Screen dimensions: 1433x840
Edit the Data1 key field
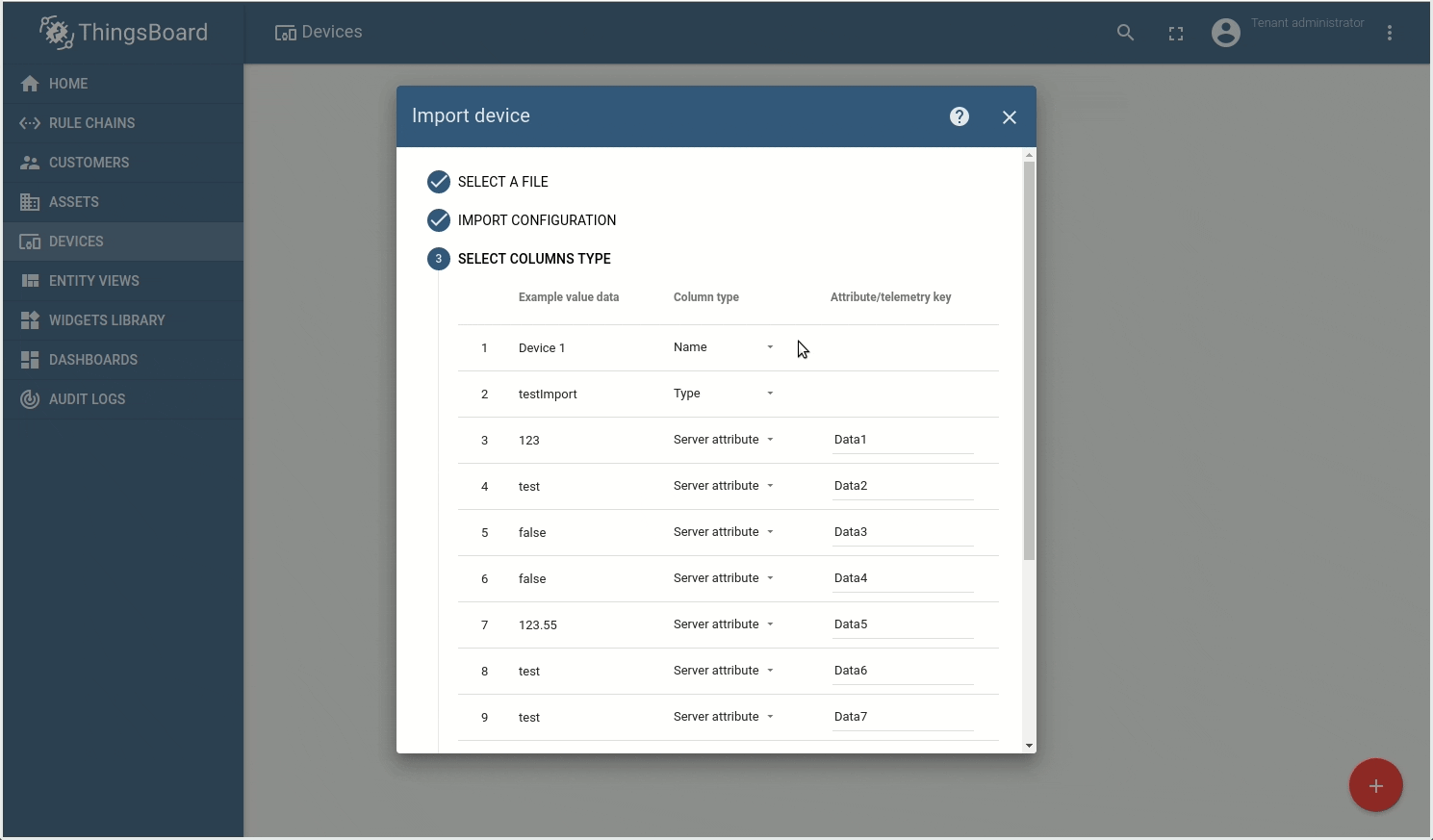tap(903, 440)
